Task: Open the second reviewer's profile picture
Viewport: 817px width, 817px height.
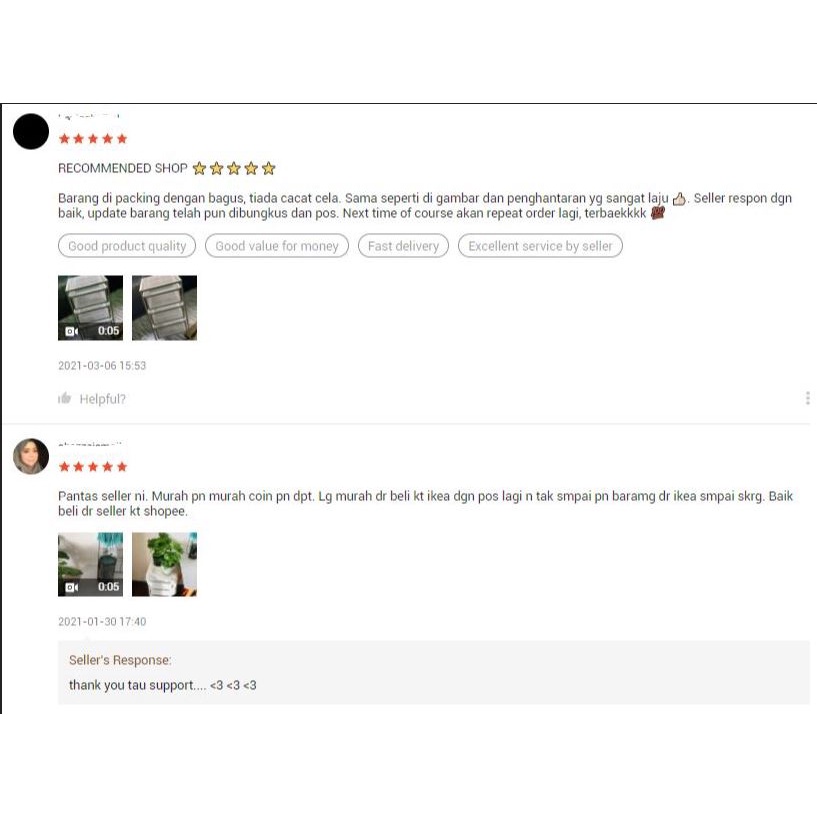Action: 31,456
